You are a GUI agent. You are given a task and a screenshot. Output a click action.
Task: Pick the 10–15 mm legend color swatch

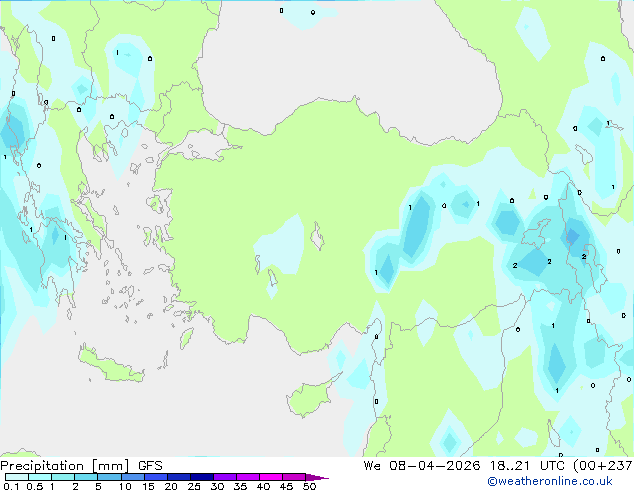[x=132, y=477]
